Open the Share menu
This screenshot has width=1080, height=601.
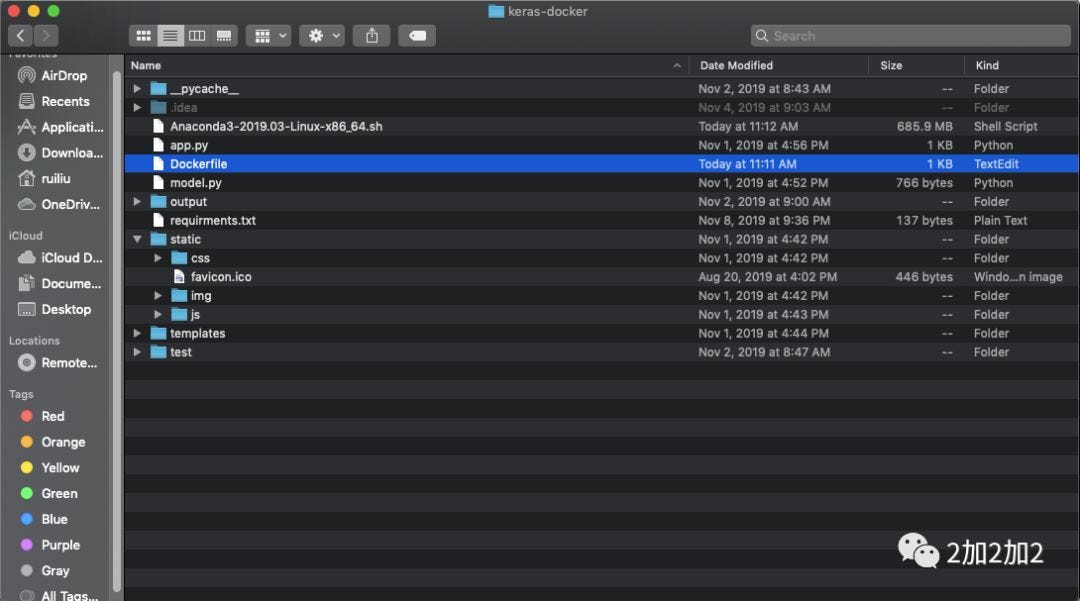371,35
